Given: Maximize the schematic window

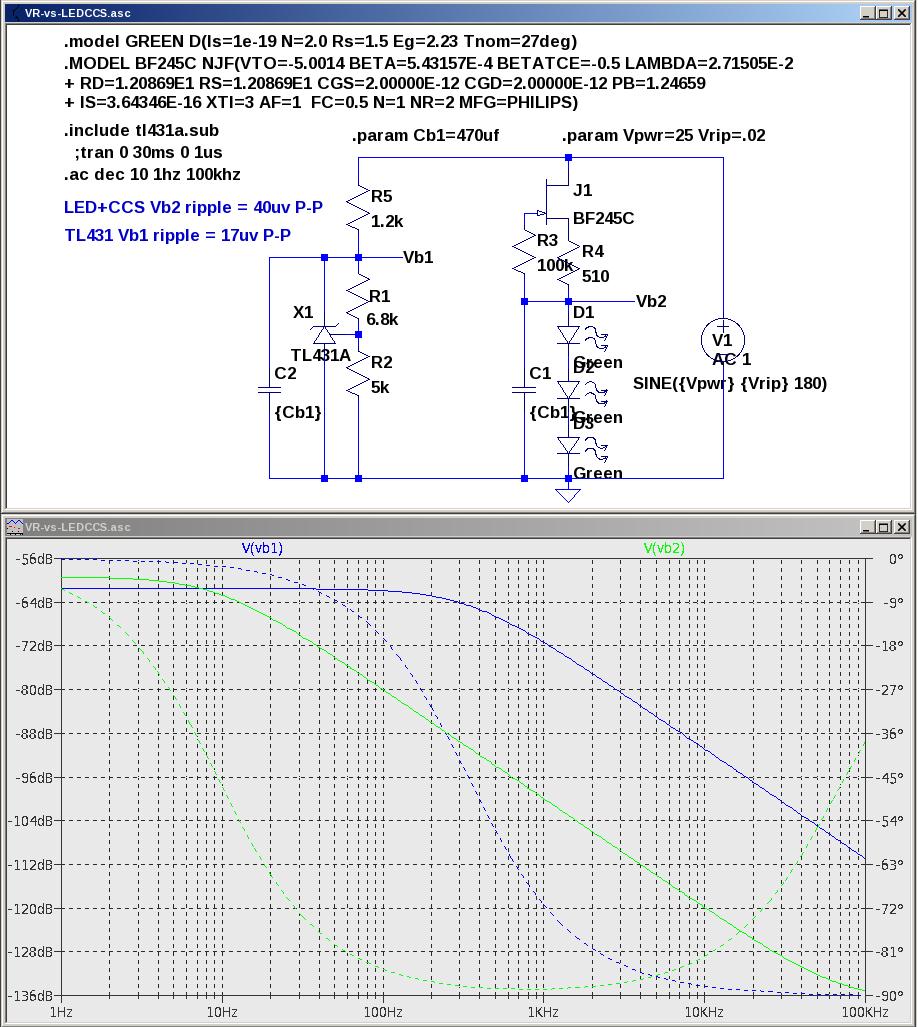Looking at the screenshot, I should tap(883, 12).
